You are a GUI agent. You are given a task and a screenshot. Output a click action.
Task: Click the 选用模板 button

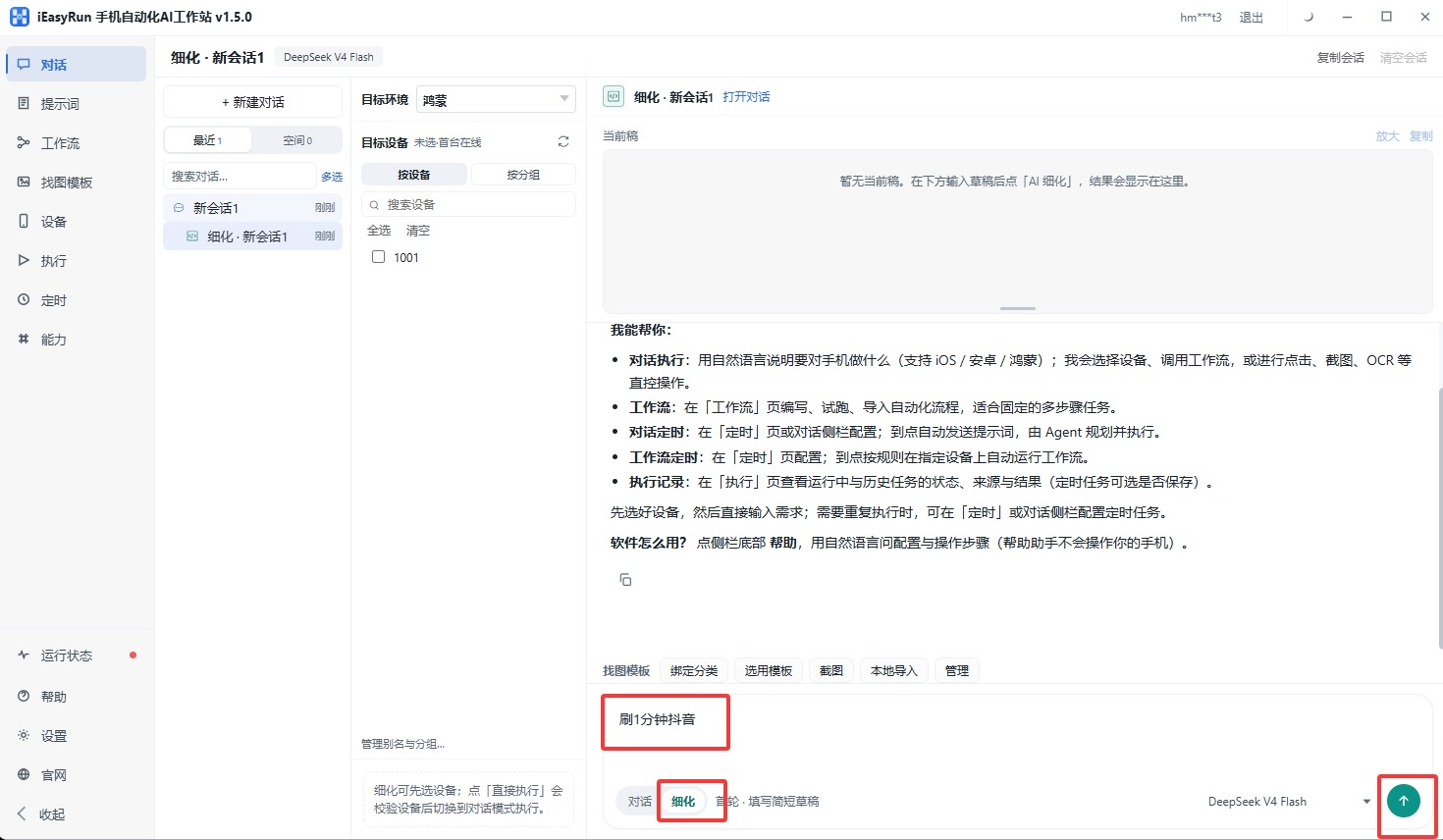(x=769, y=671)
